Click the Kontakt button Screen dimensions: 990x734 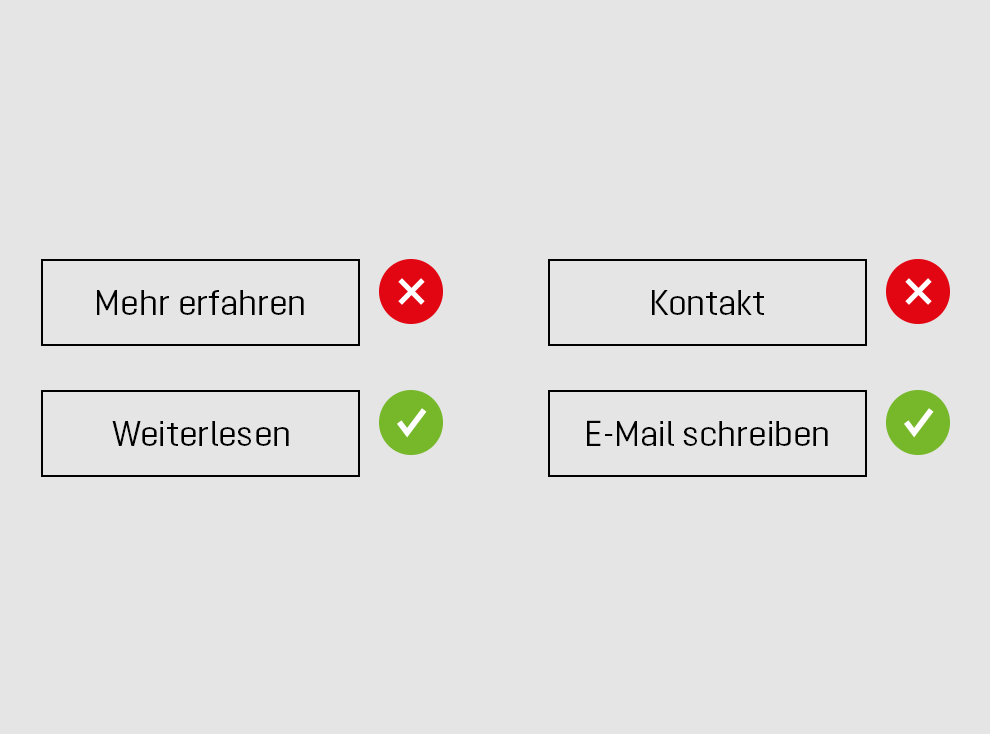(x=707, y=303)
